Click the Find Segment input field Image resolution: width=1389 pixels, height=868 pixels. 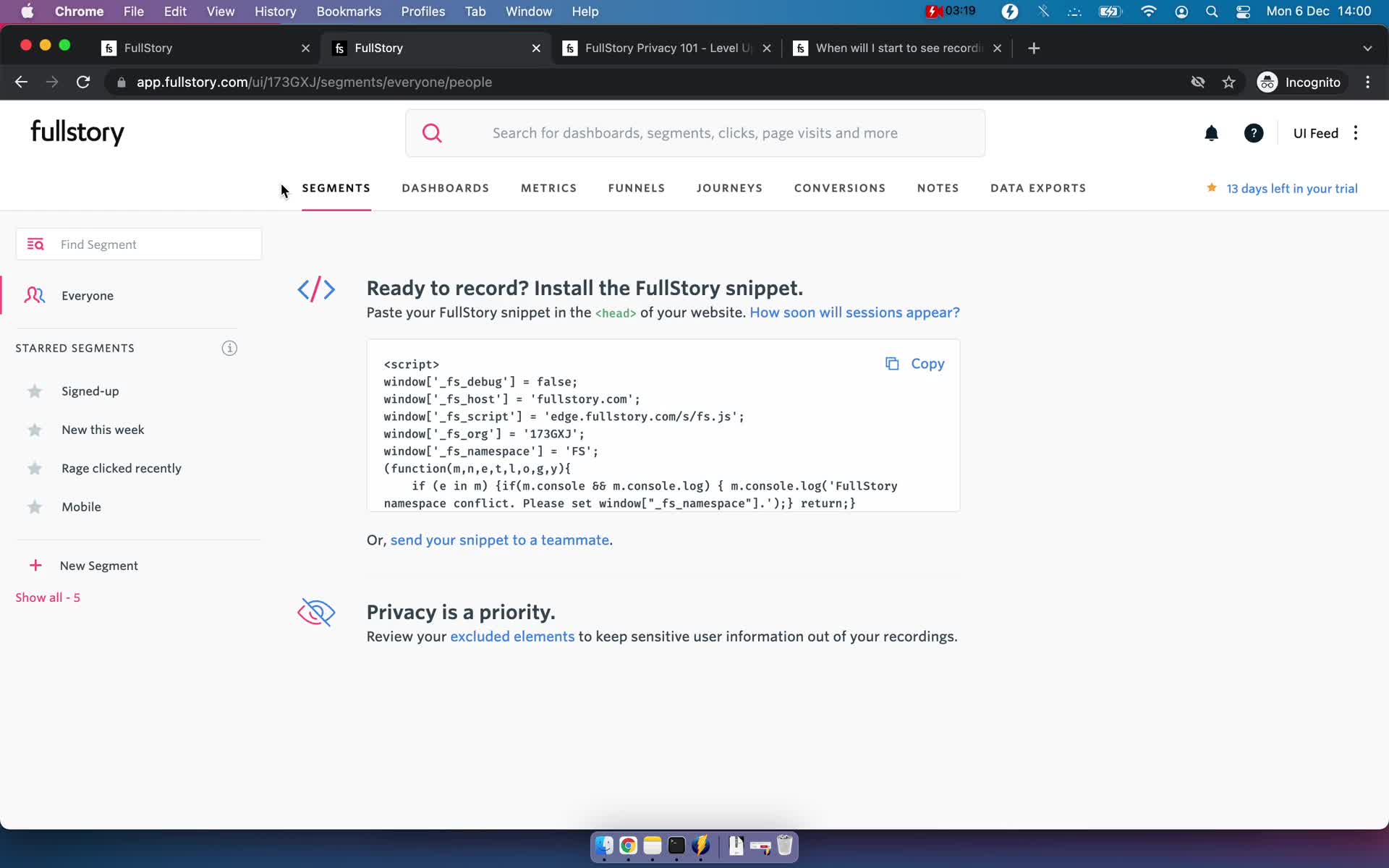(139, 244)
